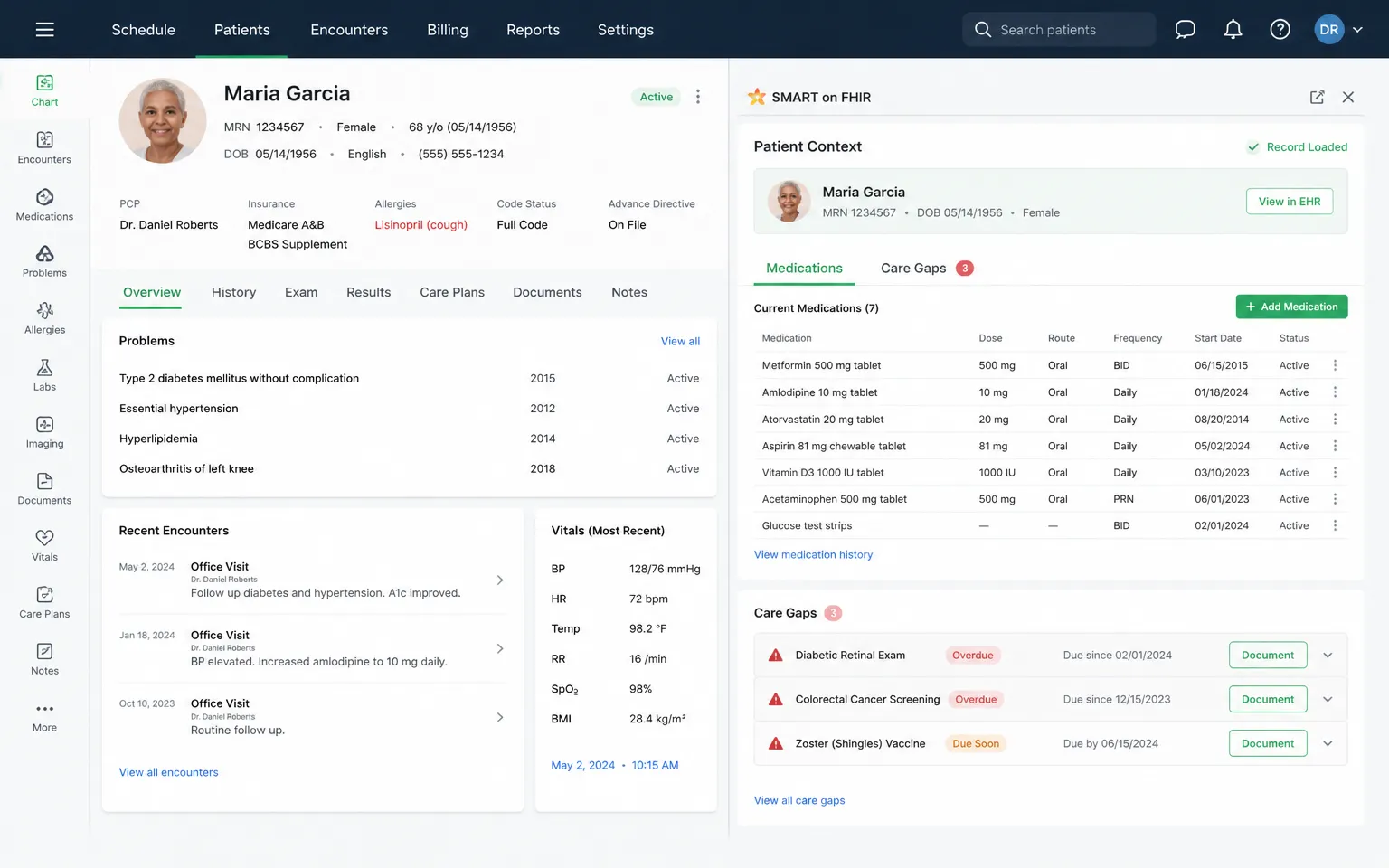Open options for Metformin 500 mg tablet

pyautogui.click(x=1335, y=365)
